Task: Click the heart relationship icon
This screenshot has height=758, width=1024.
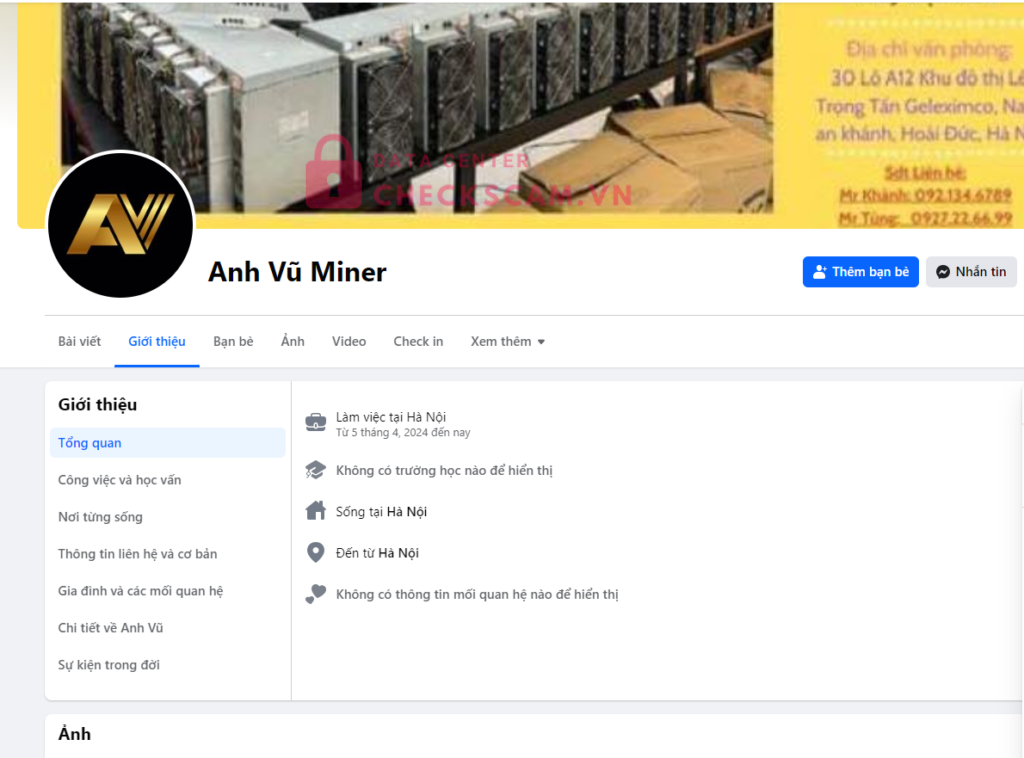Action: point(315,593)
